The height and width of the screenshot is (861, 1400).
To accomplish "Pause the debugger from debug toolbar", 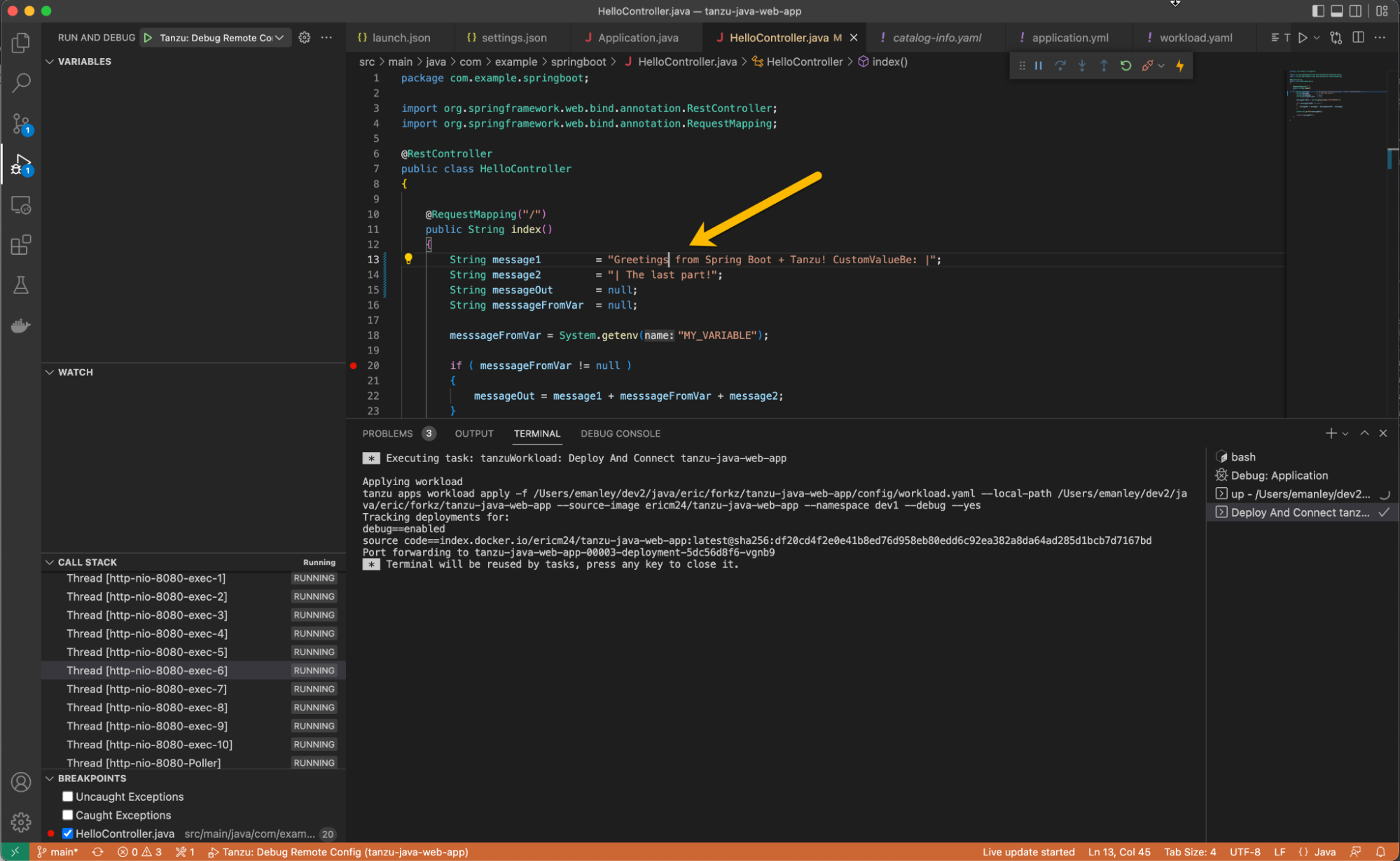I will coord(1039,66).
